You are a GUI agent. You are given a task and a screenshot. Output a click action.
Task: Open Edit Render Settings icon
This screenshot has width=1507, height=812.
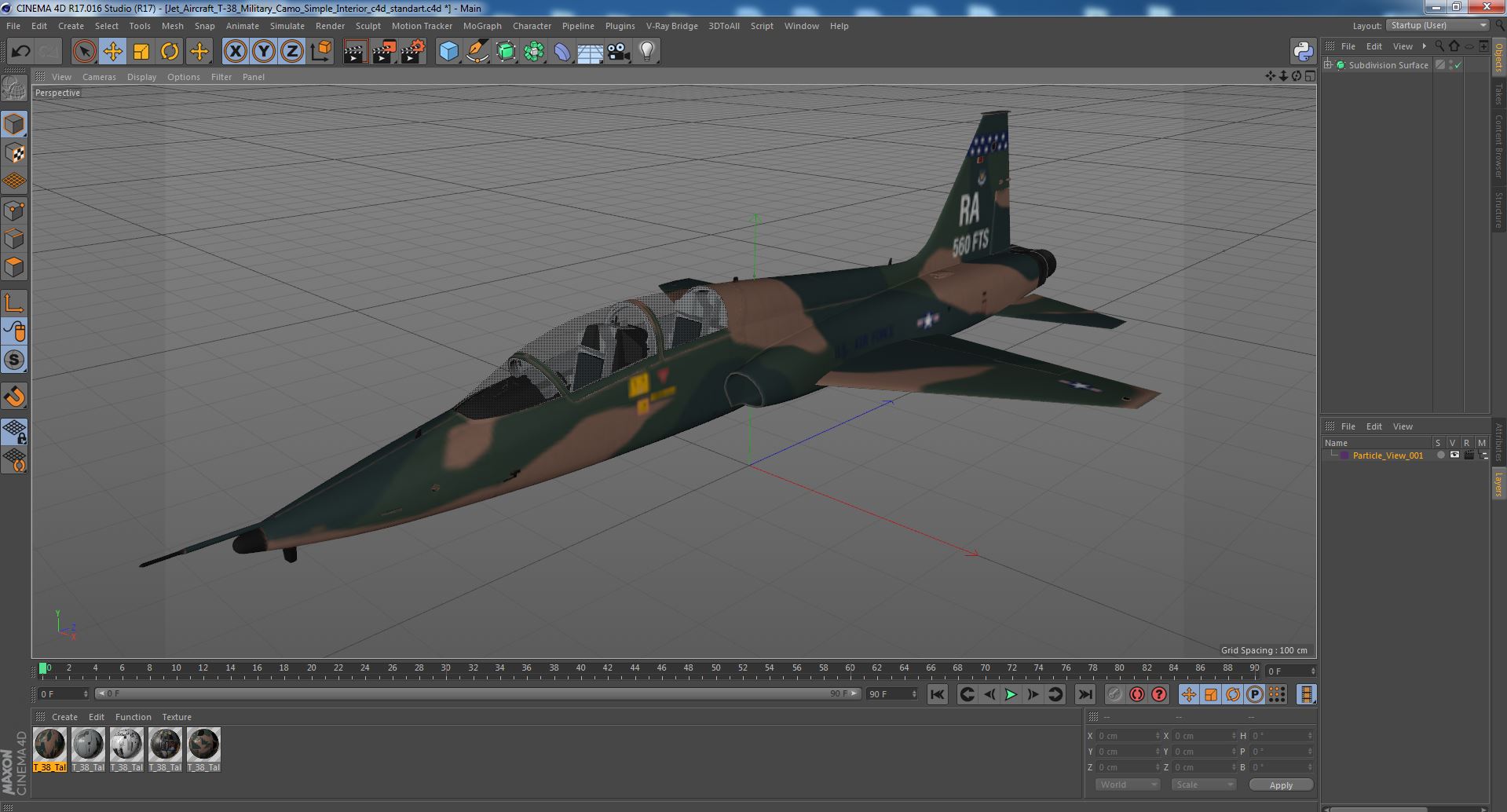[412, 52]
